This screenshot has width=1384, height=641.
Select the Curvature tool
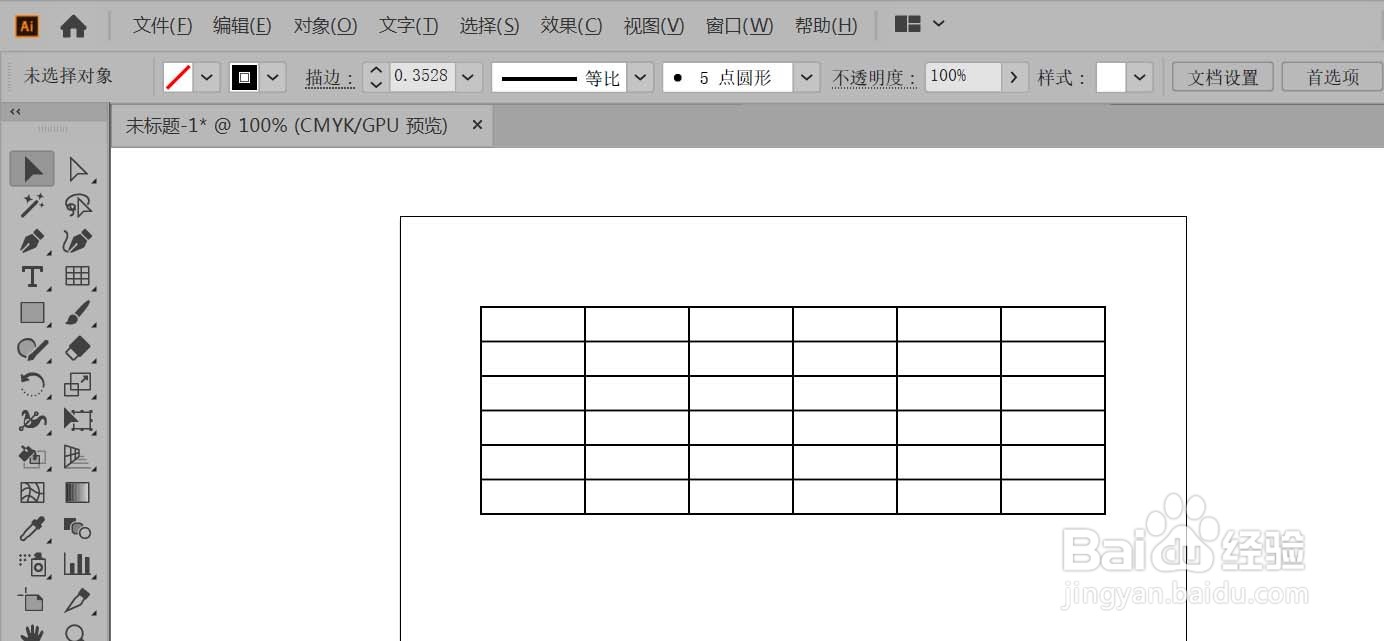point(78,241)
